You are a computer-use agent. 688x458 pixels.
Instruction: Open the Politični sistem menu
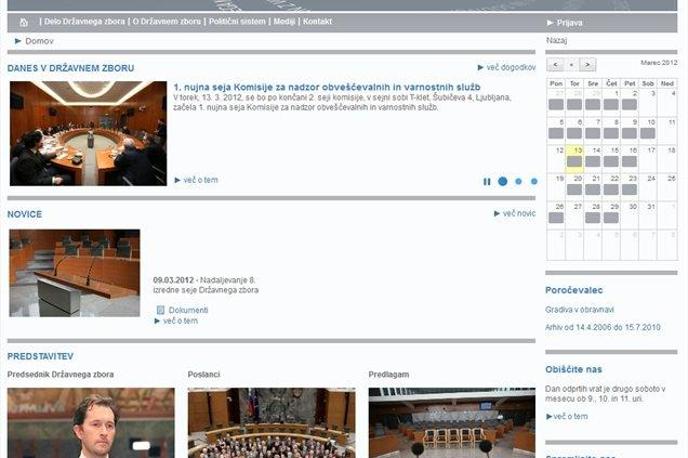tap(237, 21)
